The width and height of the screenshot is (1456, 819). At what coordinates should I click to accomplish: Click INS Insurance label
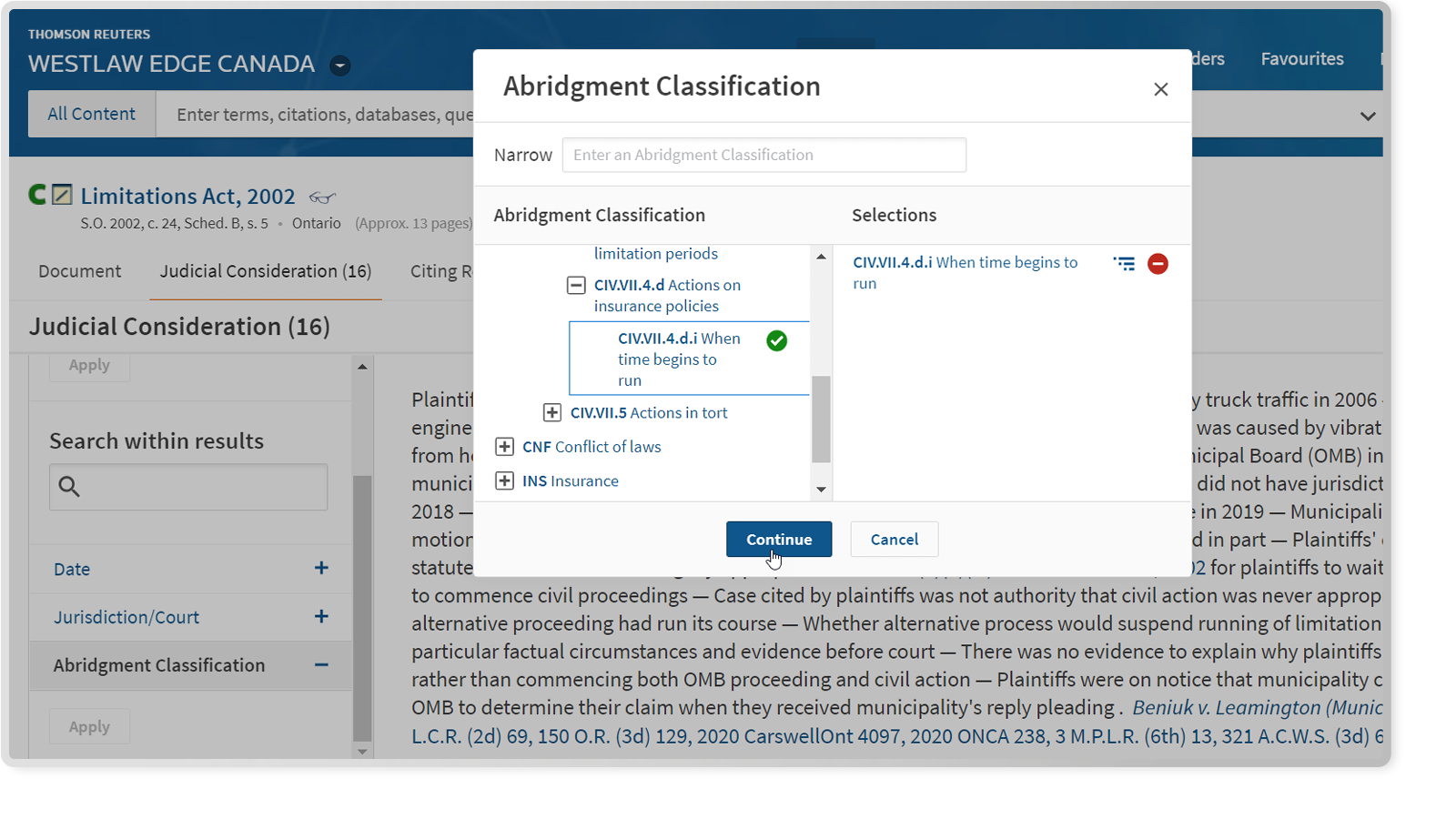click(571, 480)
